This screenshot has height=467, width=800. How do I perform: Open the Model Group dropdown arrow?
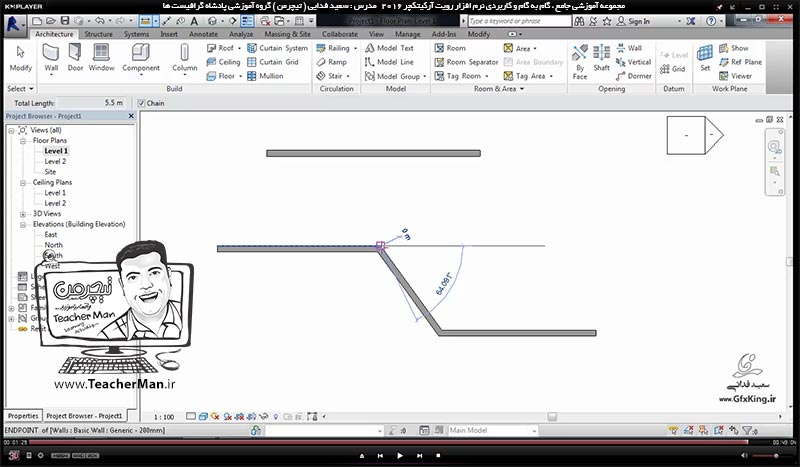[424, 76]
